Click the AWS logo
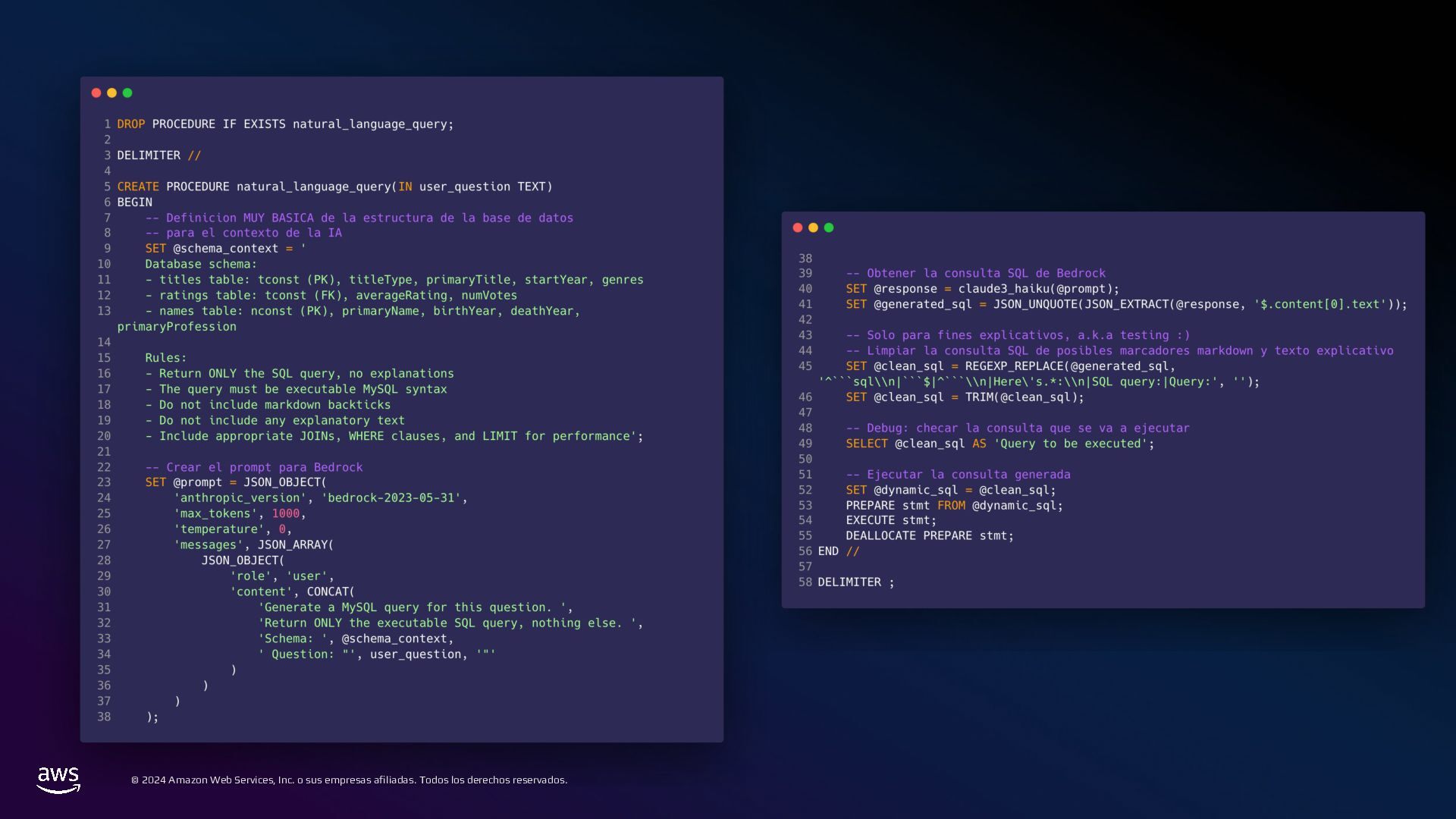Image resolution: width=1456 pixels, height=819 pixels. pyautogui.click(x=58, y=780)
